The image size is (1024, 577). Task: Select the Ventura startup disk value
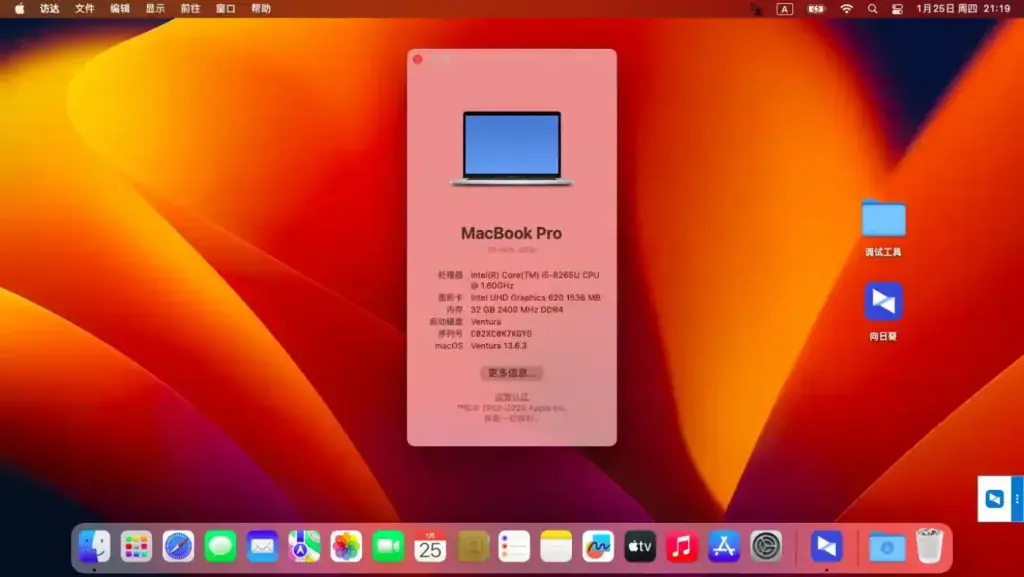(x=486, y=322)
